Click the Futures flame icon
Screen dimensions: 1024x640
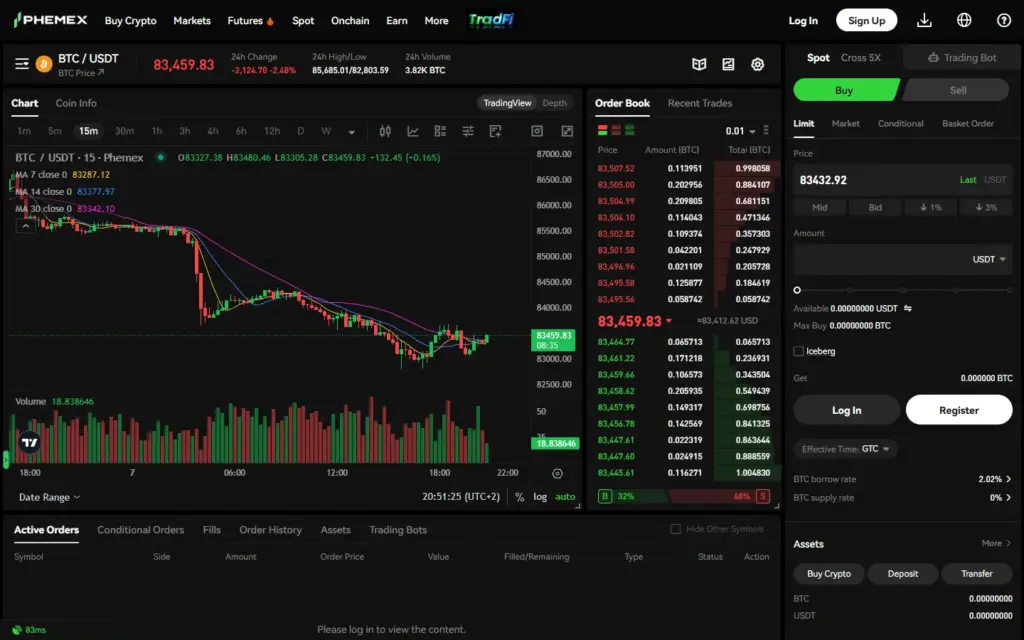point(270,21)
